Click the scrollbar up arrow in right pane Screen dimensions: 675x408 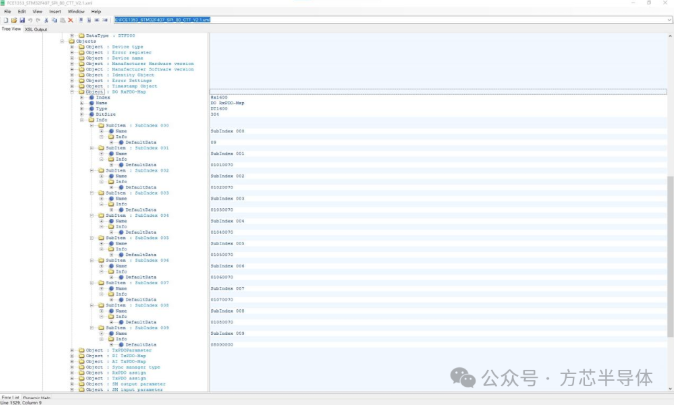tap(670, 36)
